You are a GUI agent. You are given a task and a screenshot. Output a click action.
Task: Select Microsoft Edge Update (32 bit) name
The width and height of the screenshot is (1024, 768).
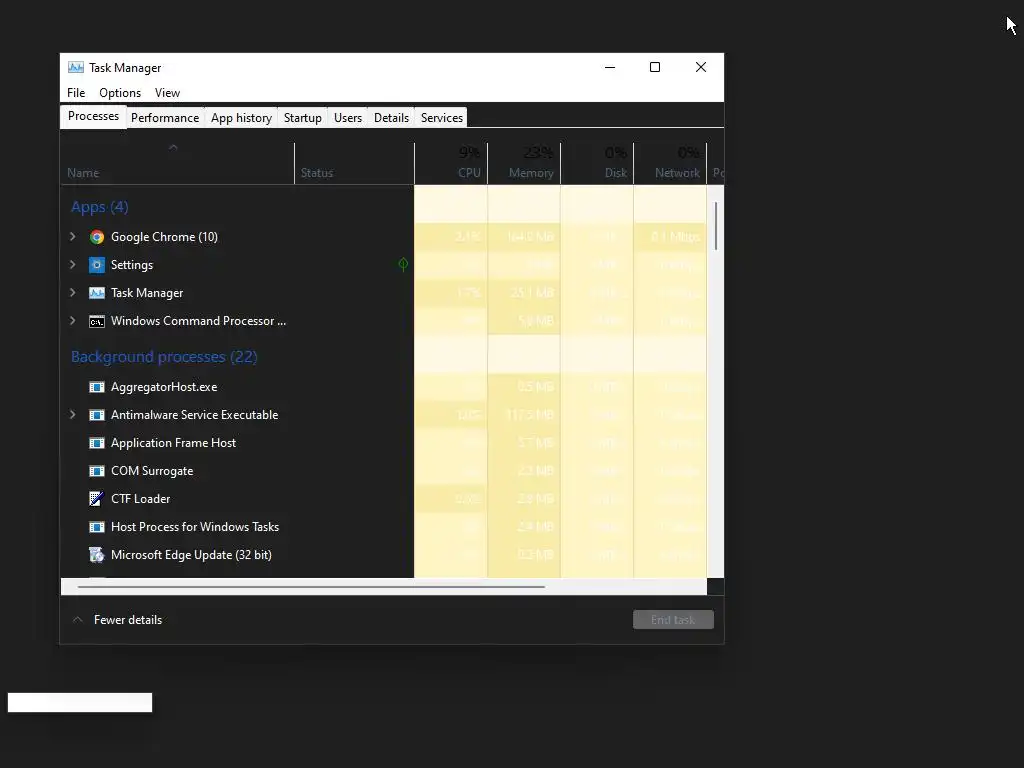pos(191,555)
